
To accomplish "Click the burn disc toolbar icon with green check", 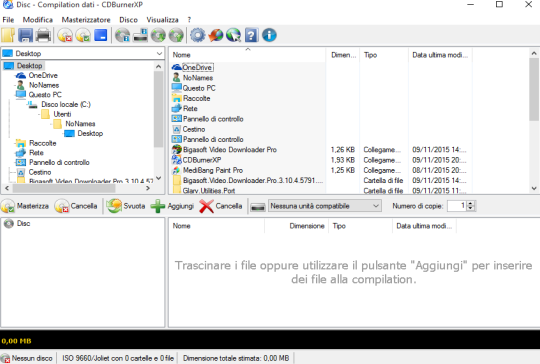I will coord(83,35).
